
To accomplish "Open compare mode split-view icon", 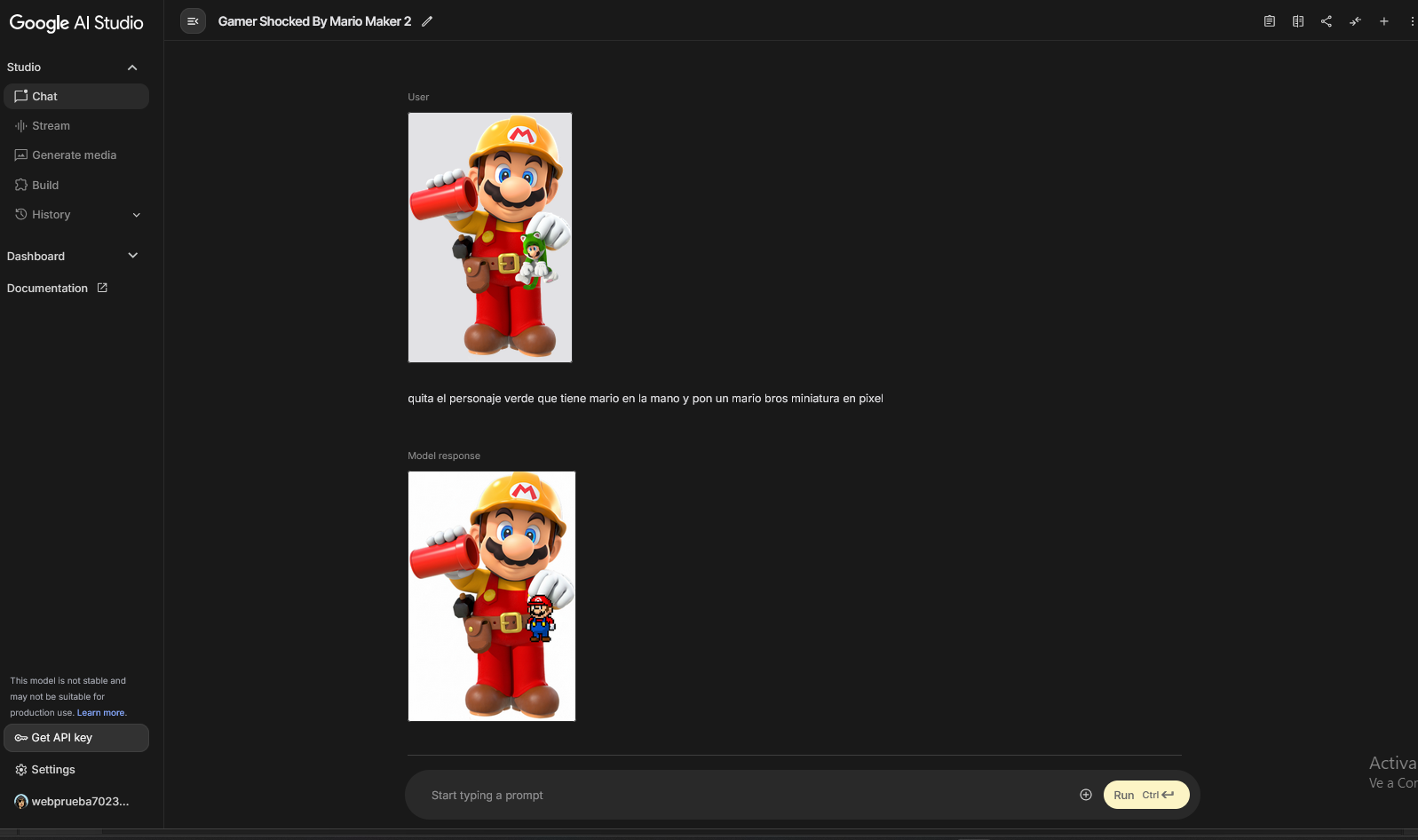I will pyautogui.click(x=1298, y=21).
